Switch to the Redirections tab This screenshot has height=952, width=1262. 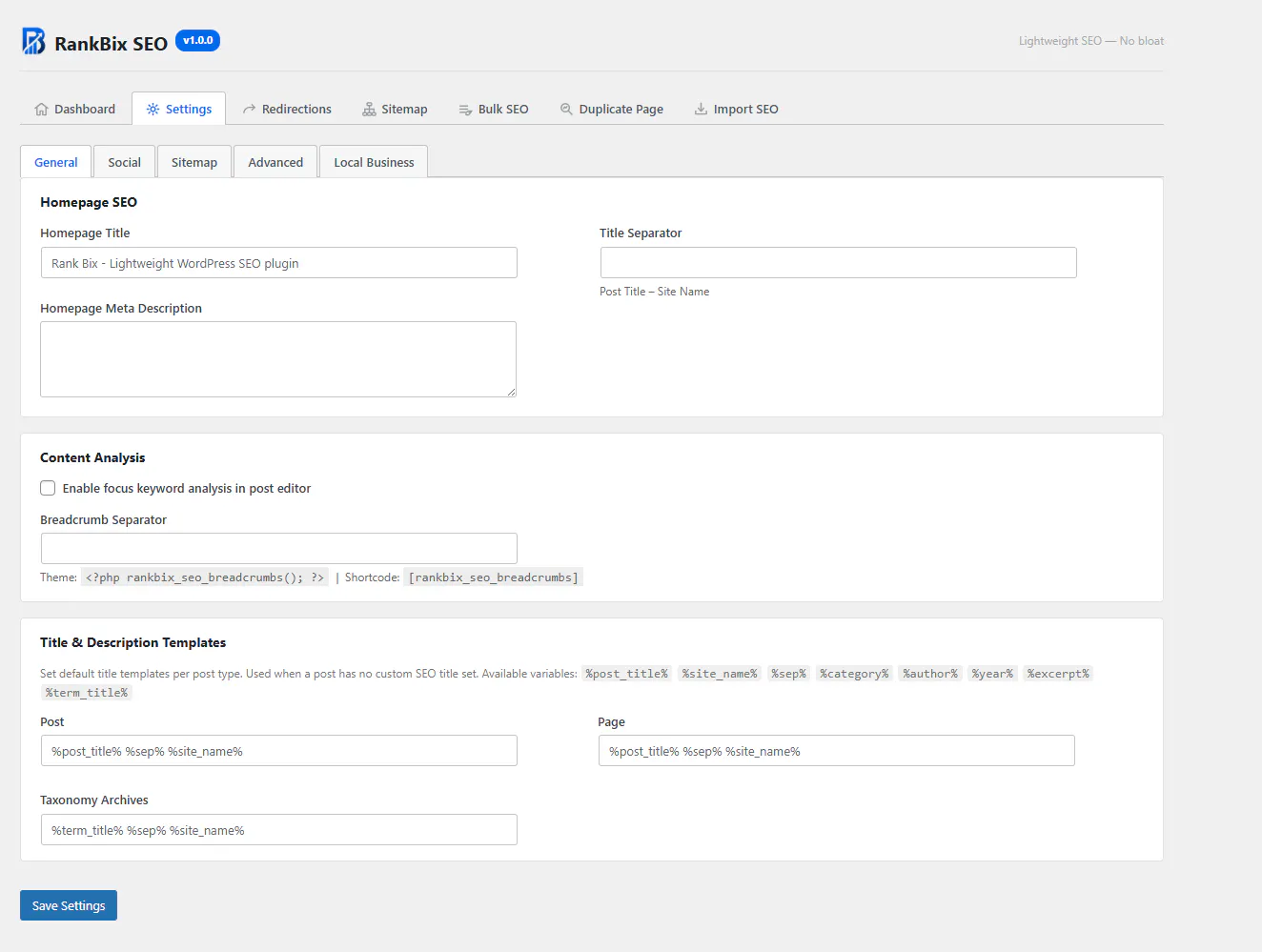point(287,109)
